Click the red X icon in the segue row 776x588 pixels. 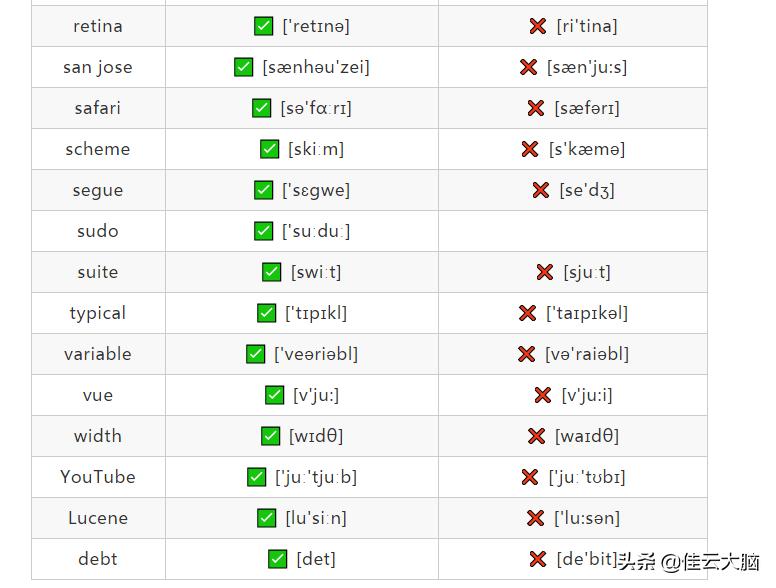541,190
